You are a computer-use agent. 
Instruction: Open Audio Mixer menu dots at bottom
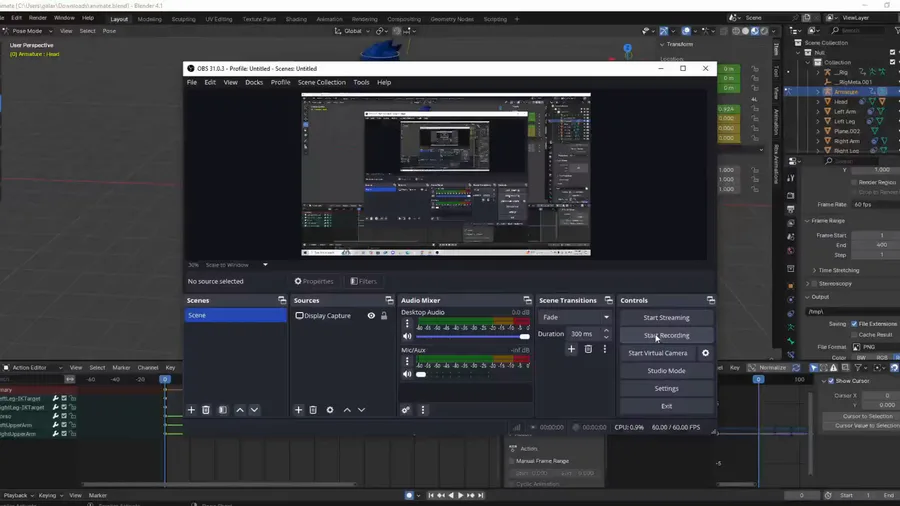click(x=423, y=410)
